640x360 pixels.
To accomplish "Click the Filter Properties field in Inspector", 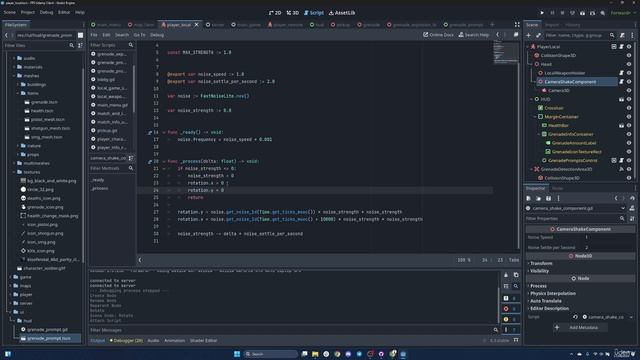I will coord(576,219).
